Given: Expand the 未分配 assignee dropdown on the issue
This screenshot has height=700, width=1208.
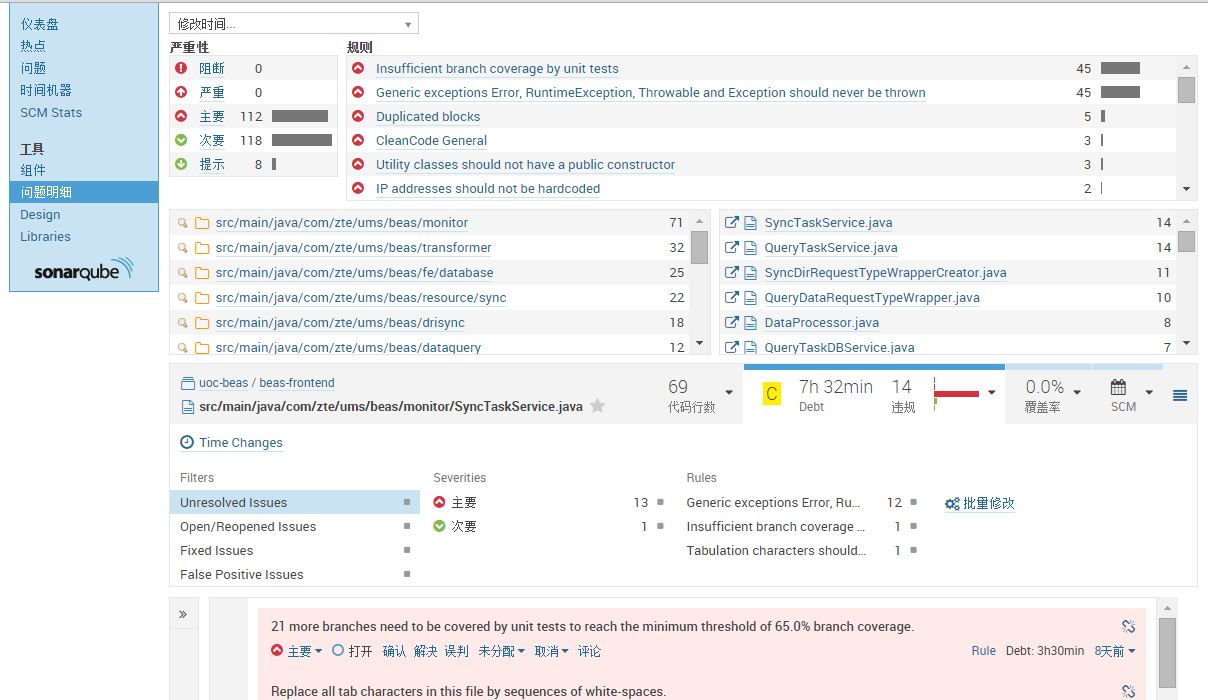Looking at the screenshot, I should pos(501,651).
